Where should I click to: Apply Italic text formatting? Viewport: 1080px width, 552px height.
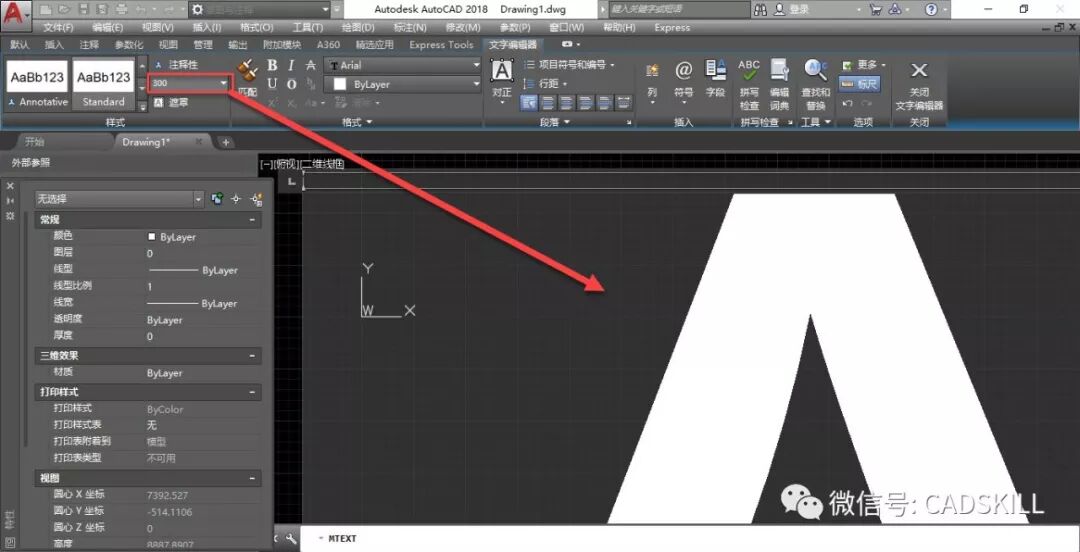click(x=291, y=65)
